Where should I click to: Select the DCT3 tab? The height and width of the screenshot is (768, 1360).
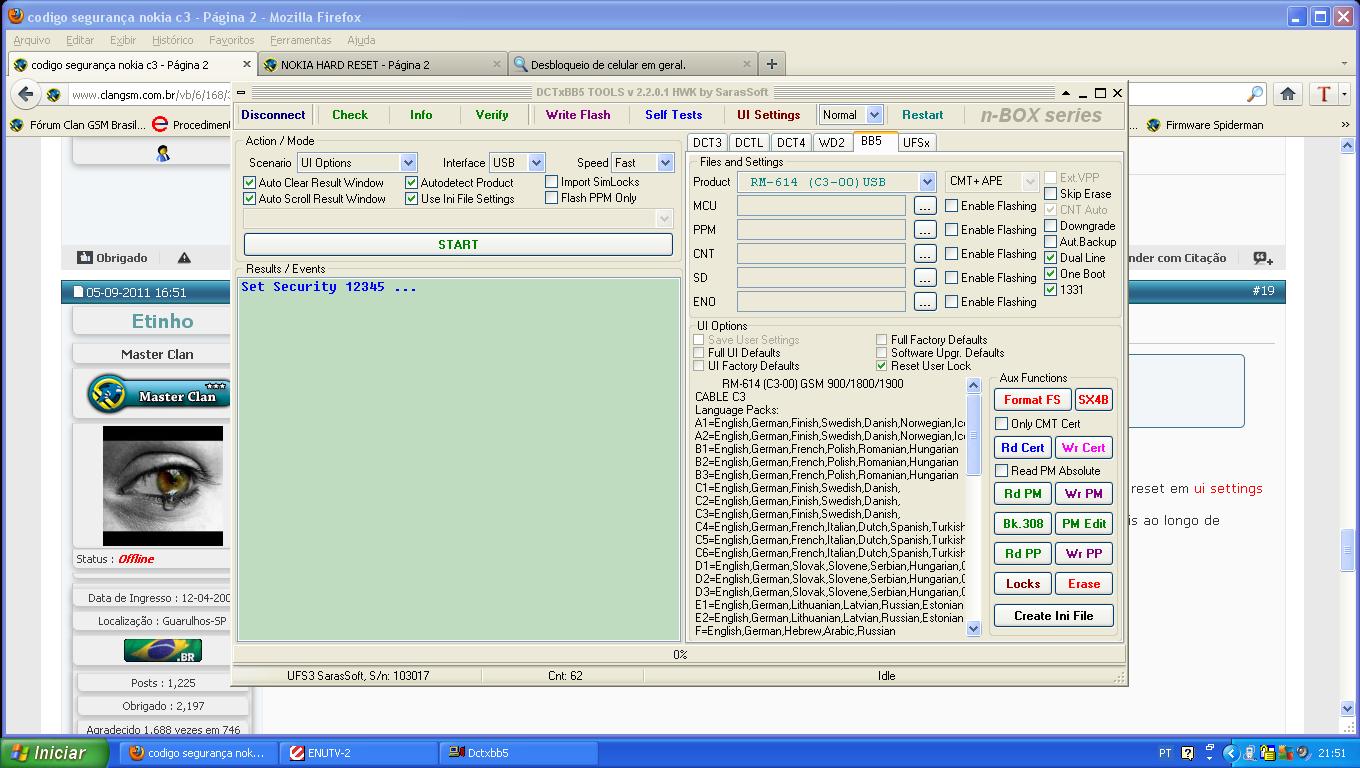(708, 143)
